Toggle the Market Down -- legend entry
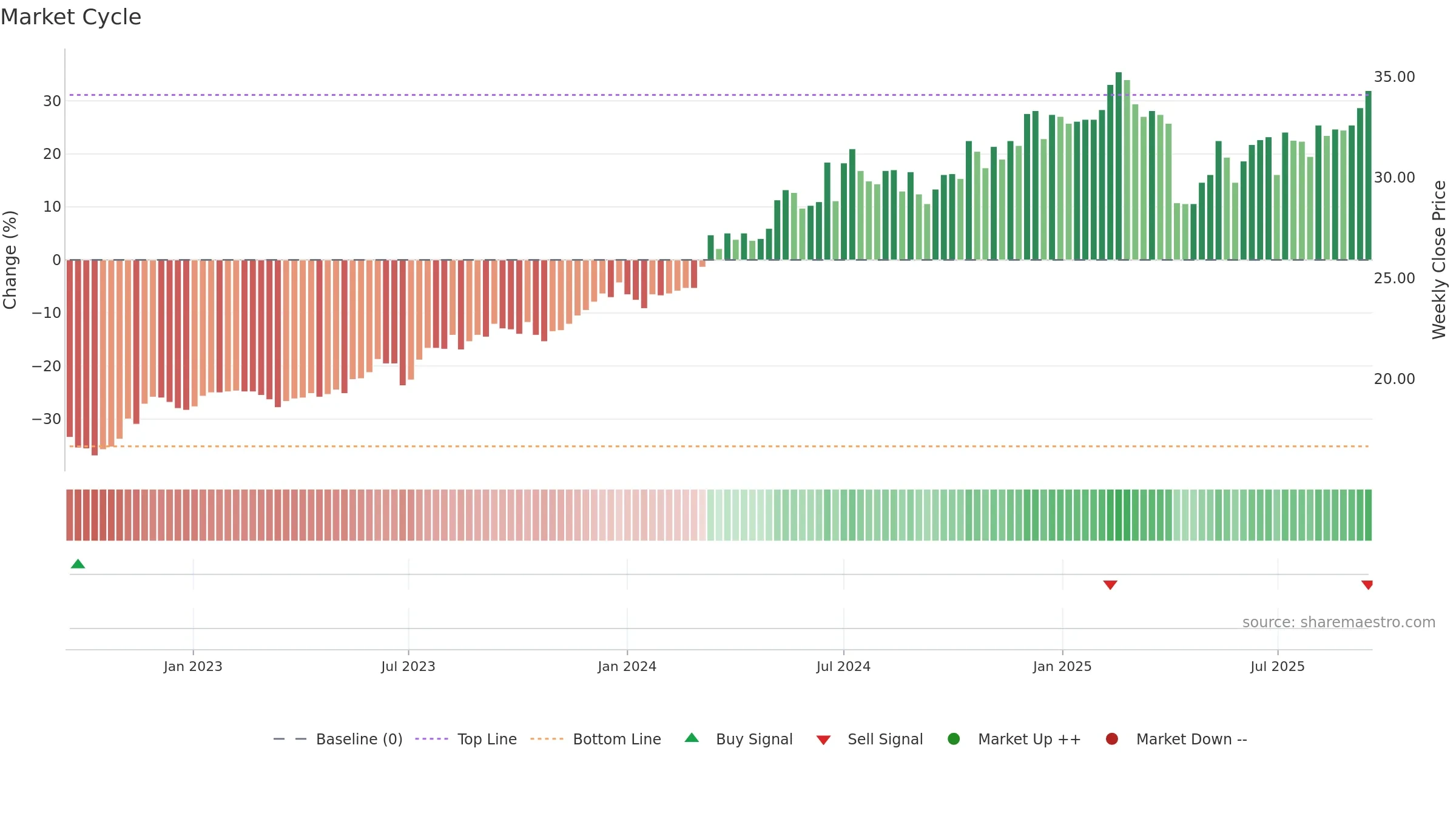1456x819 pixels. pyautogui.click(x=1176, y=739)
